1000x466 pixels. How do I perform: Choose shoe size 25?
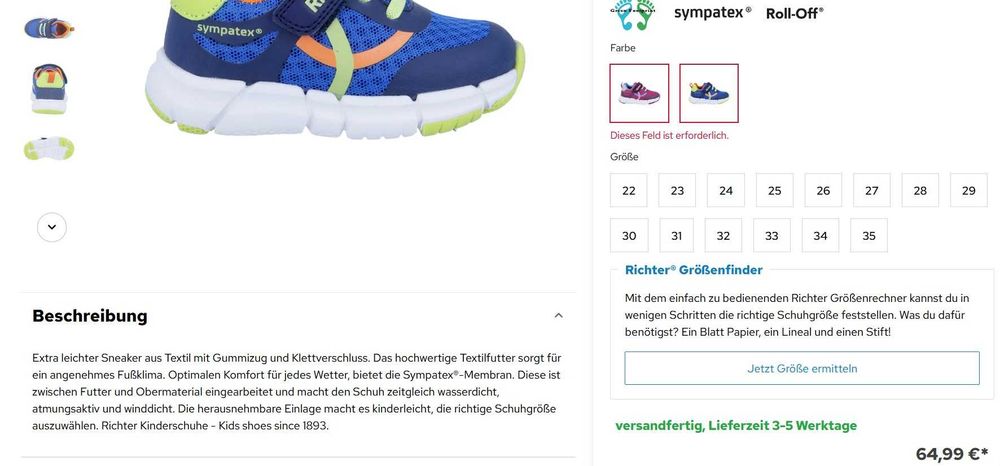(x=774, y=190)
